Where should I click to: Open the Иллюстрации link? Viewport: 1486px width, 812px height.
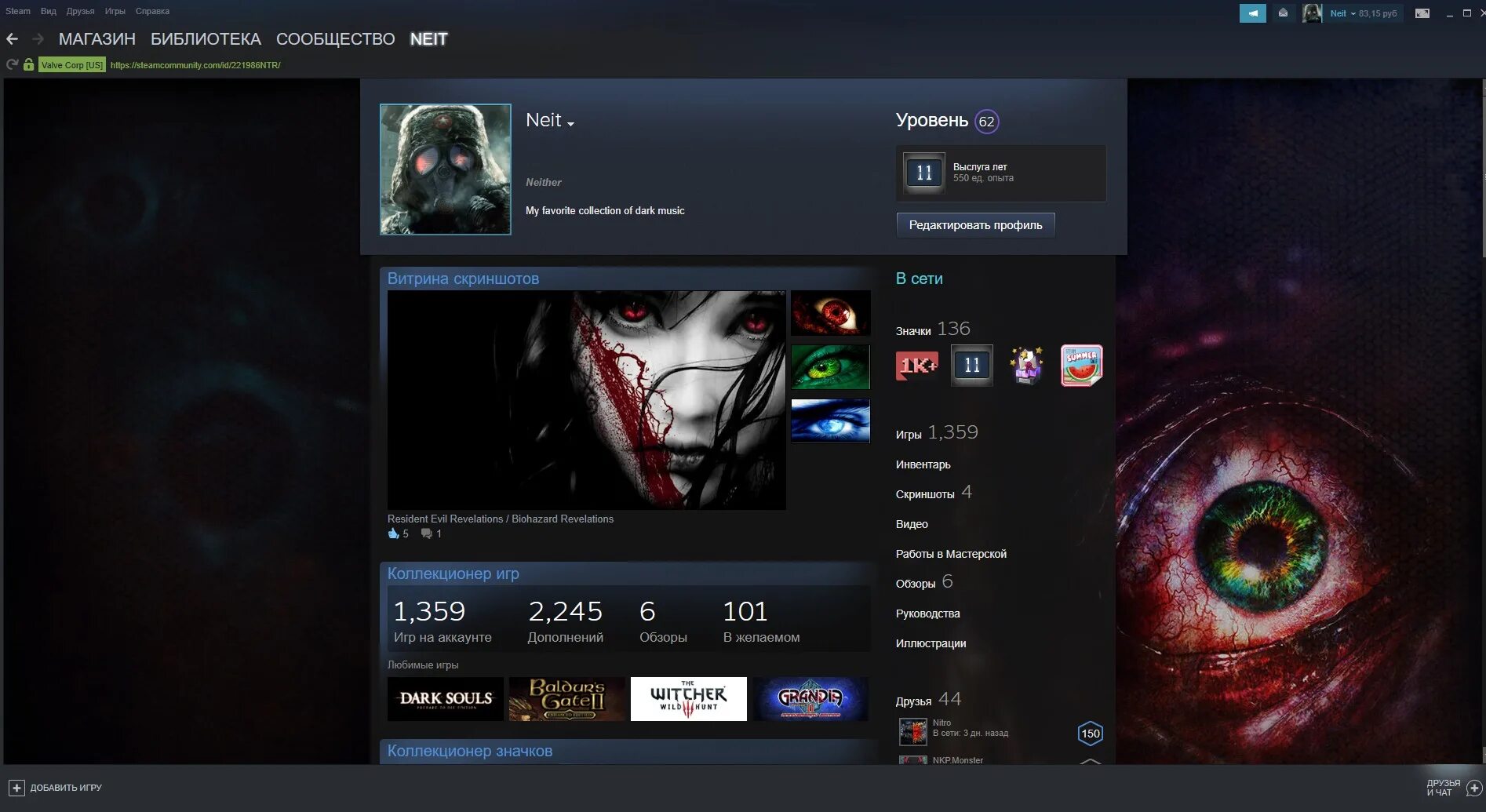(x=931, y=643)
